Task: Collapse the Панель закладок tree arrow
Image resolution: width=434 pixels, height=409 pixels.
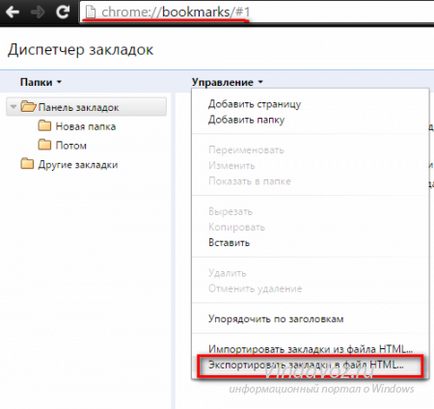Action: point(13,107)
